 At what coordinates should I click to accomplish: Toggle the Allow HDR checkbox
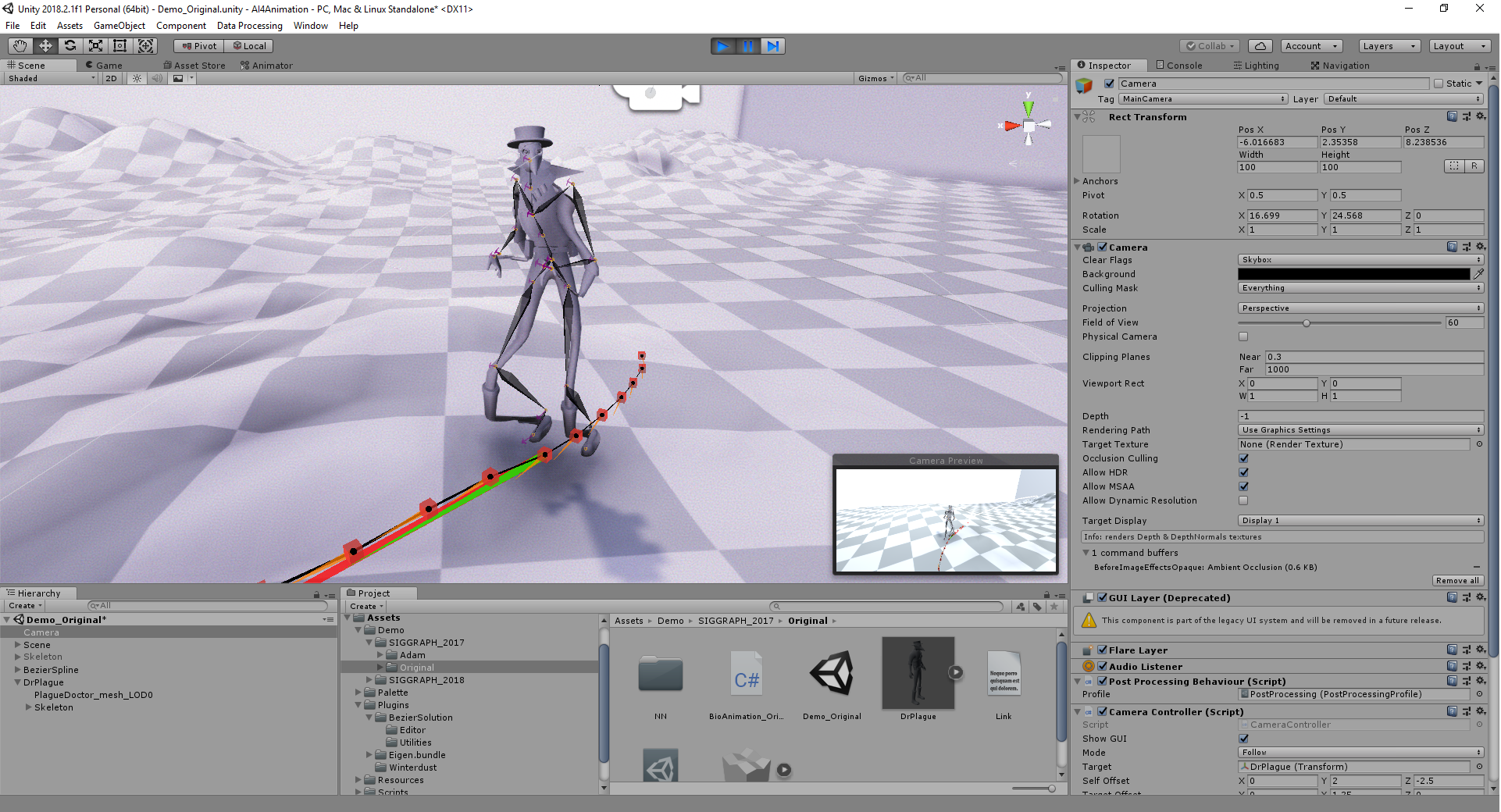click(x=1243, y=472)
